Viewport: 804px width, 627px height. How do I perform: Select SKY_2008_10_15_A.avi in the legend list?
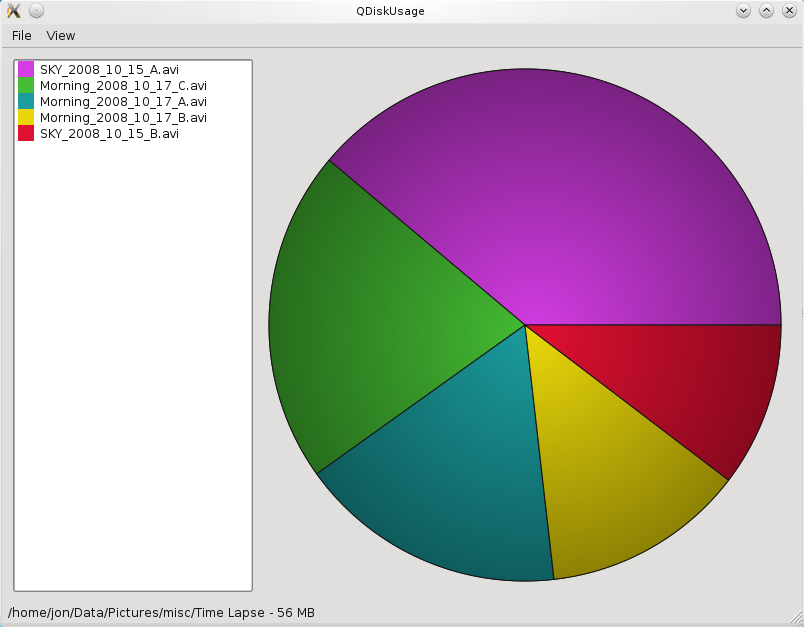click(x=109, y=69)
